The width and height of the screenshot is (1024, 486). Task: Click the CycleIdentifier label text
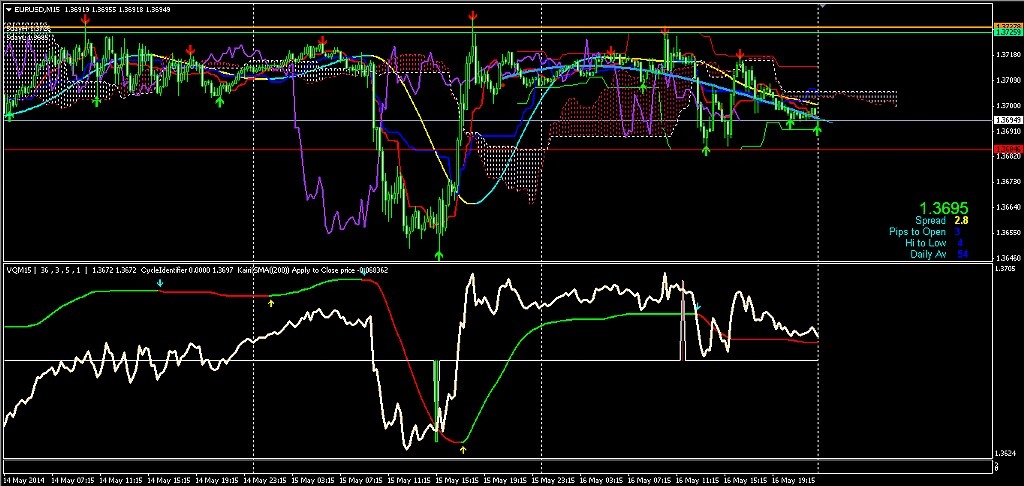pyautogui.click(x=163, y=269)
